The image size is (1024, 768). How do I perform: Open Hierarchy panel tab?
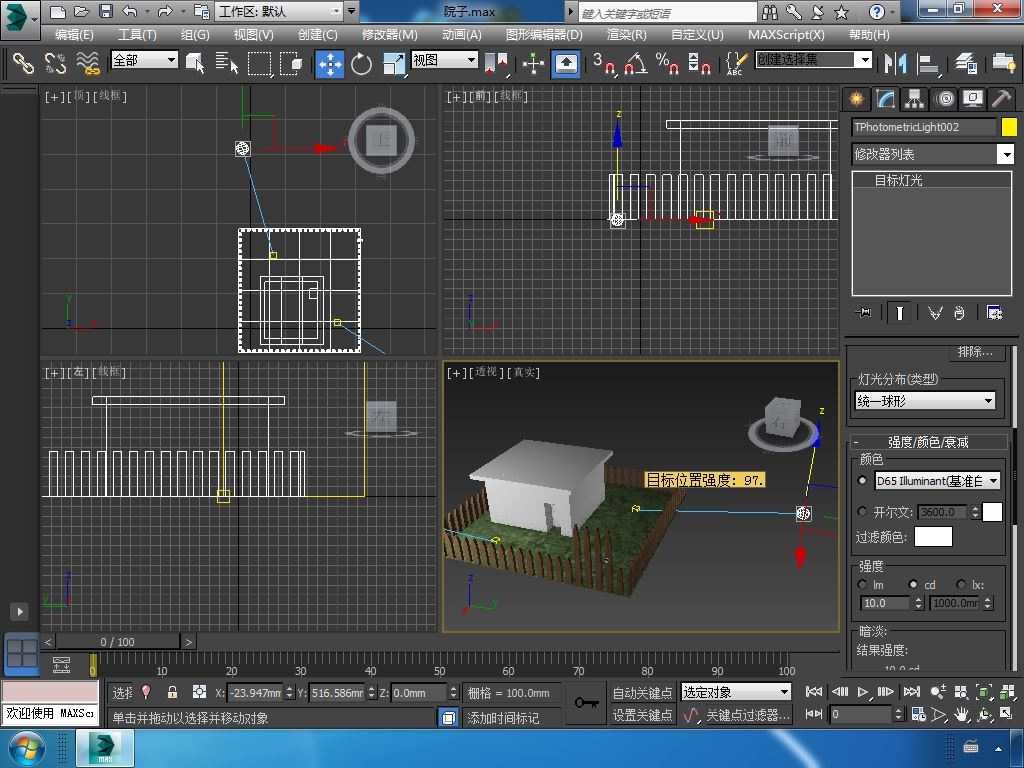[x=914, y=99]
